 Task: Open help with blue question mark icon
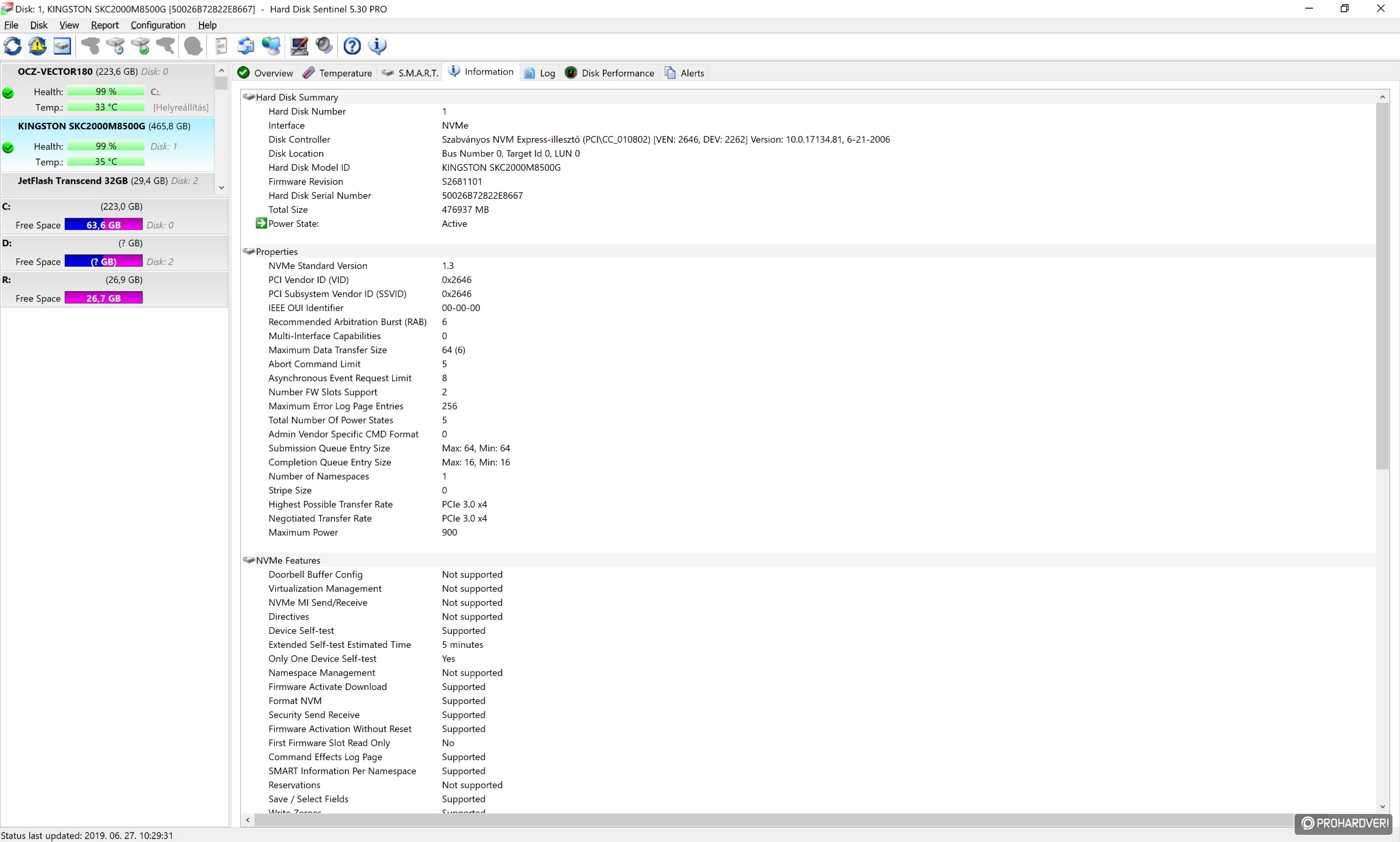(352, 46)
